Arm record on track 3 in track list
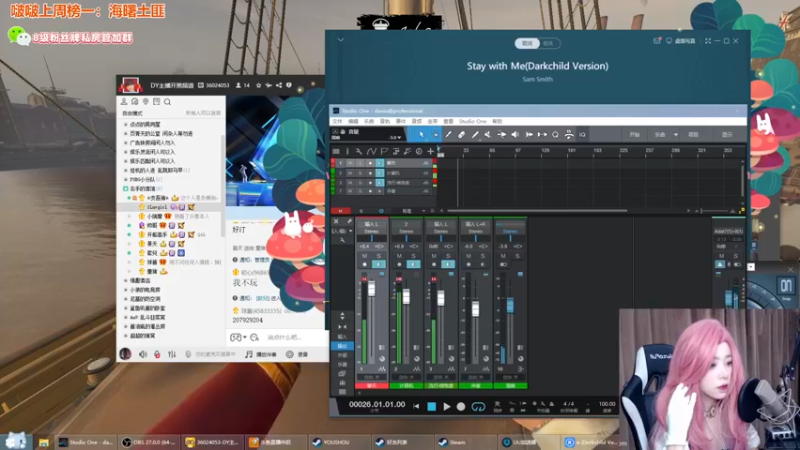Screen dimensions: 800x450 [x=370, y=182]
